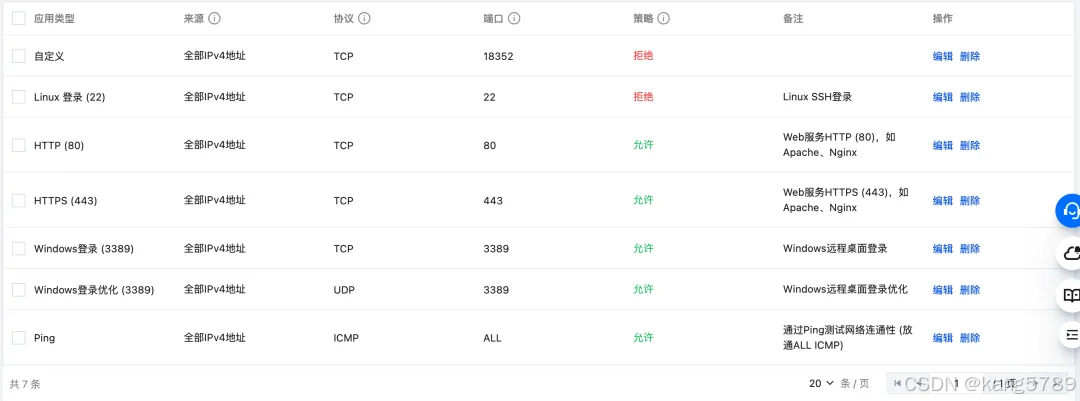Image resolution: width=1080 pixels, height=401 pixels.
Task: Click the info icon beside 策略 header
Action: point(664,19)
